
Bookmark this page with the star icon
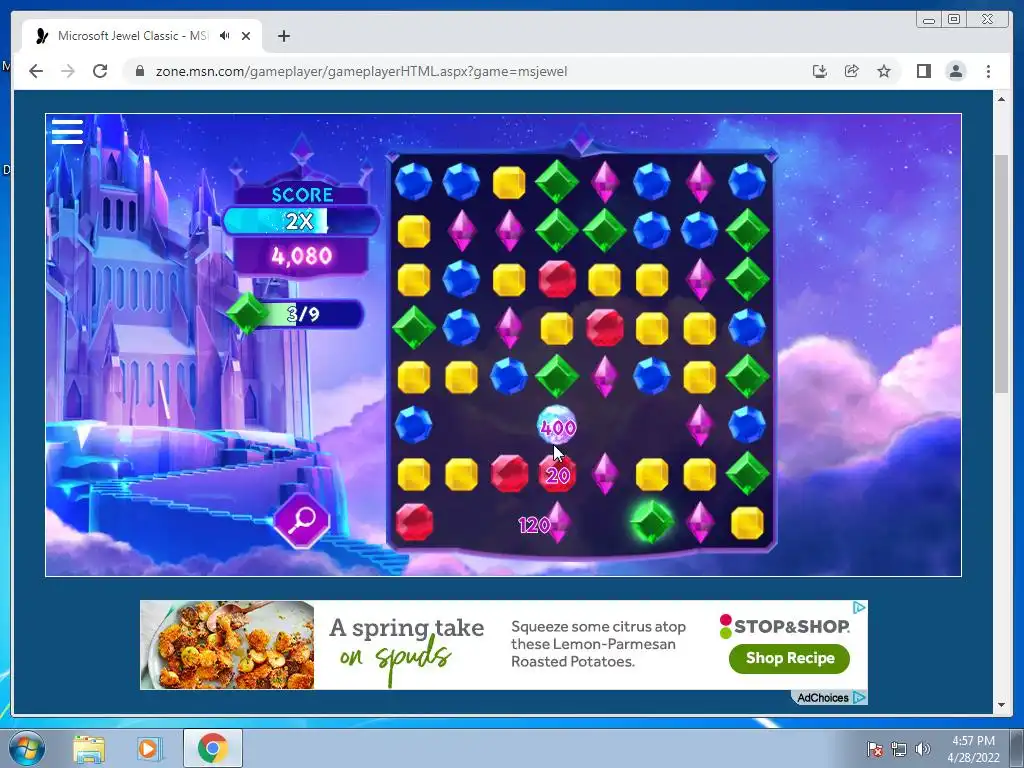coord(884,71)
